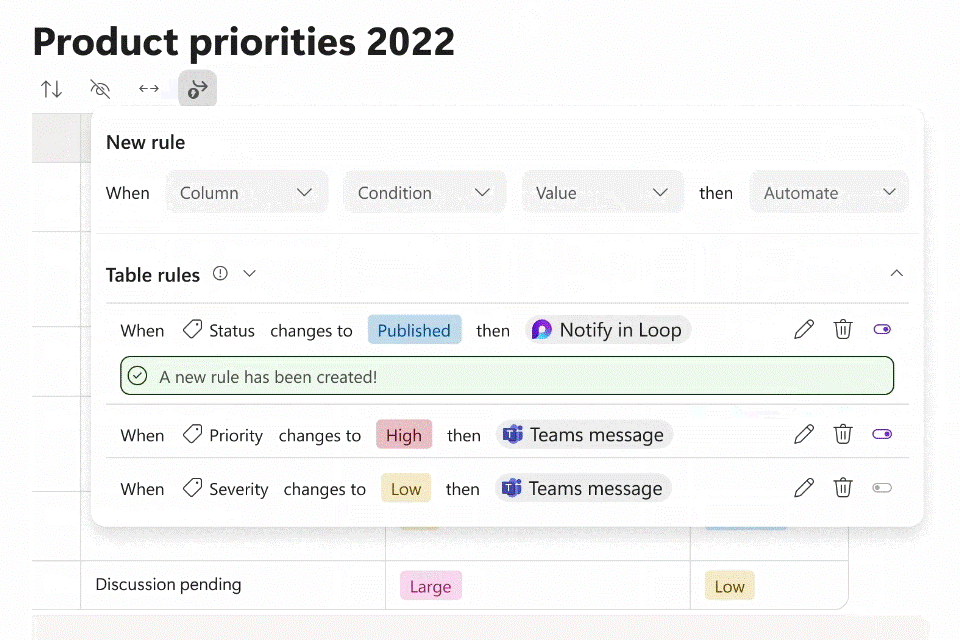Open the Condition dropdown

pos(424,192)
